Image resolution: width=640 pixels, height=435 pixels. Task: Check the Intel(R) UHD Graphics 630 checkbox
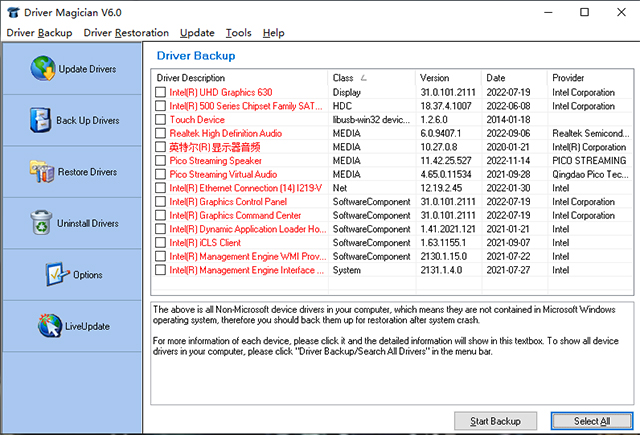[x=160, y=92]
